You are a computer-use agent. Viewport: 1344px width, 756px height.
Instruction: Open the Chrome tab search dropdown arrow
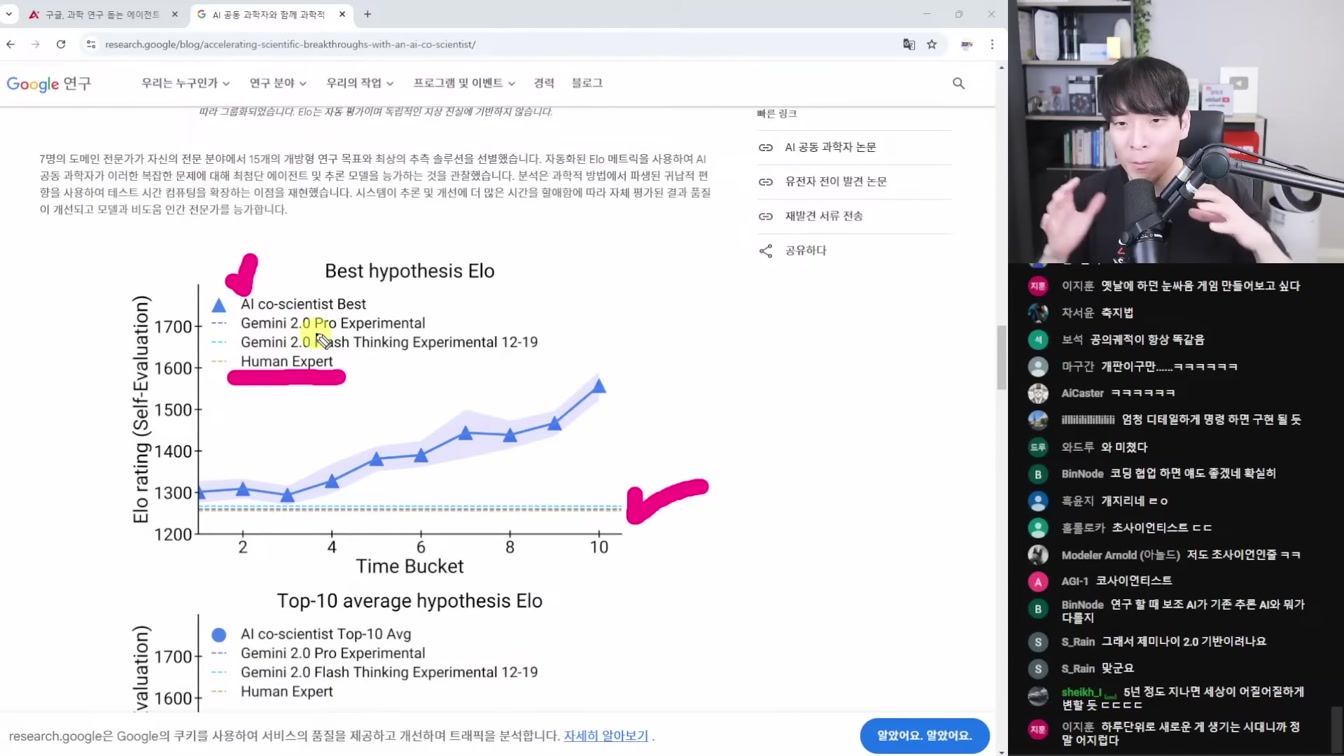point(9,14)
